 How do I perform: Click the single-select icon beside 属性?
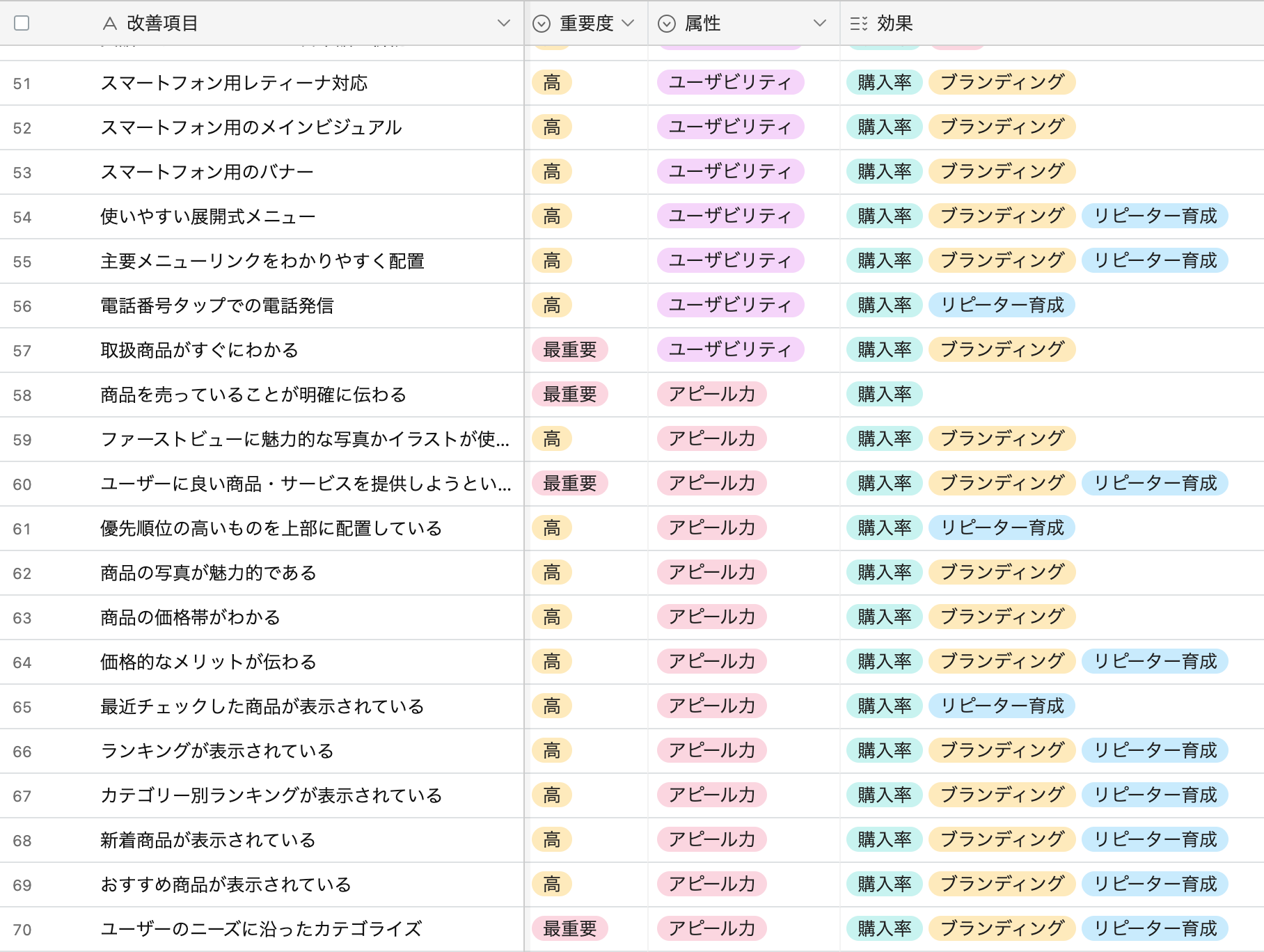coord(667,24)
